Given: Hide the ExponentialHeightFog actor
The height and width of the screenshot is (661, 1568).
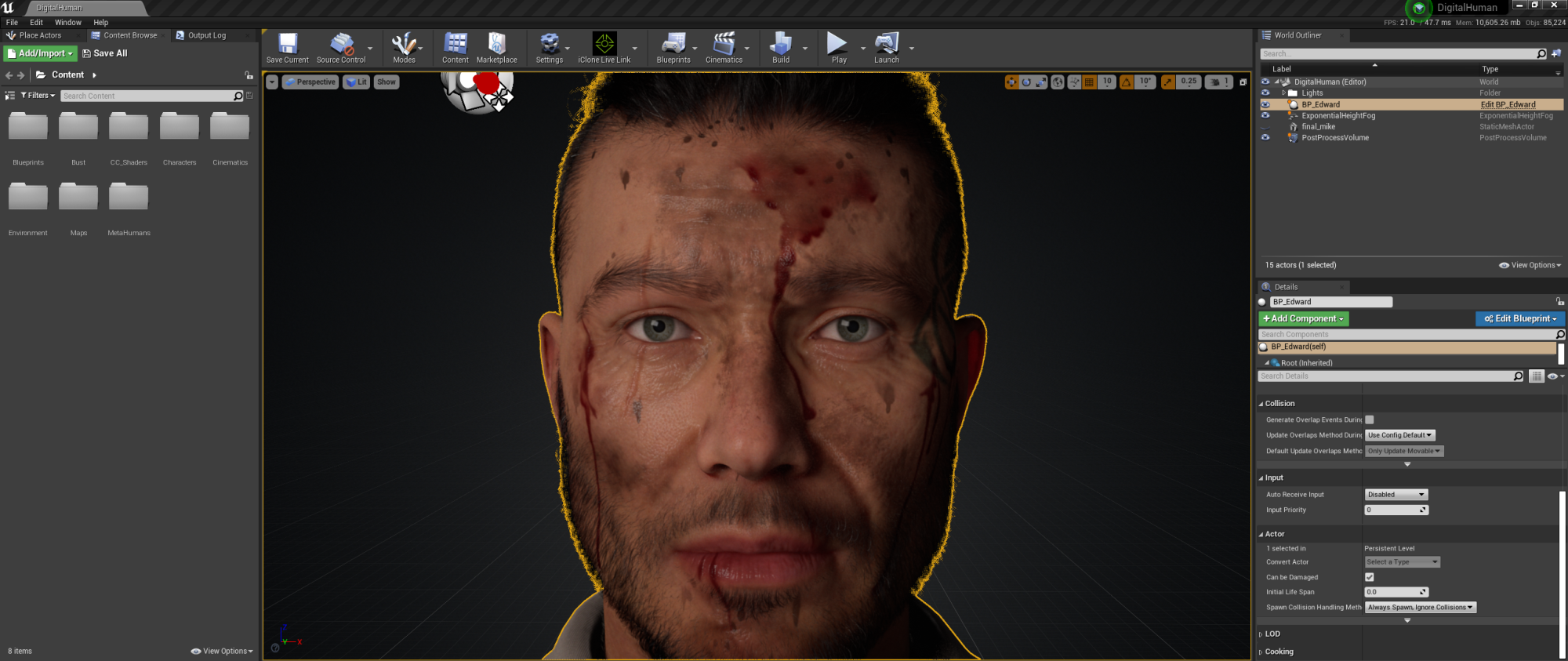Looking at the screenshot, I should (x=1265, y=115).
